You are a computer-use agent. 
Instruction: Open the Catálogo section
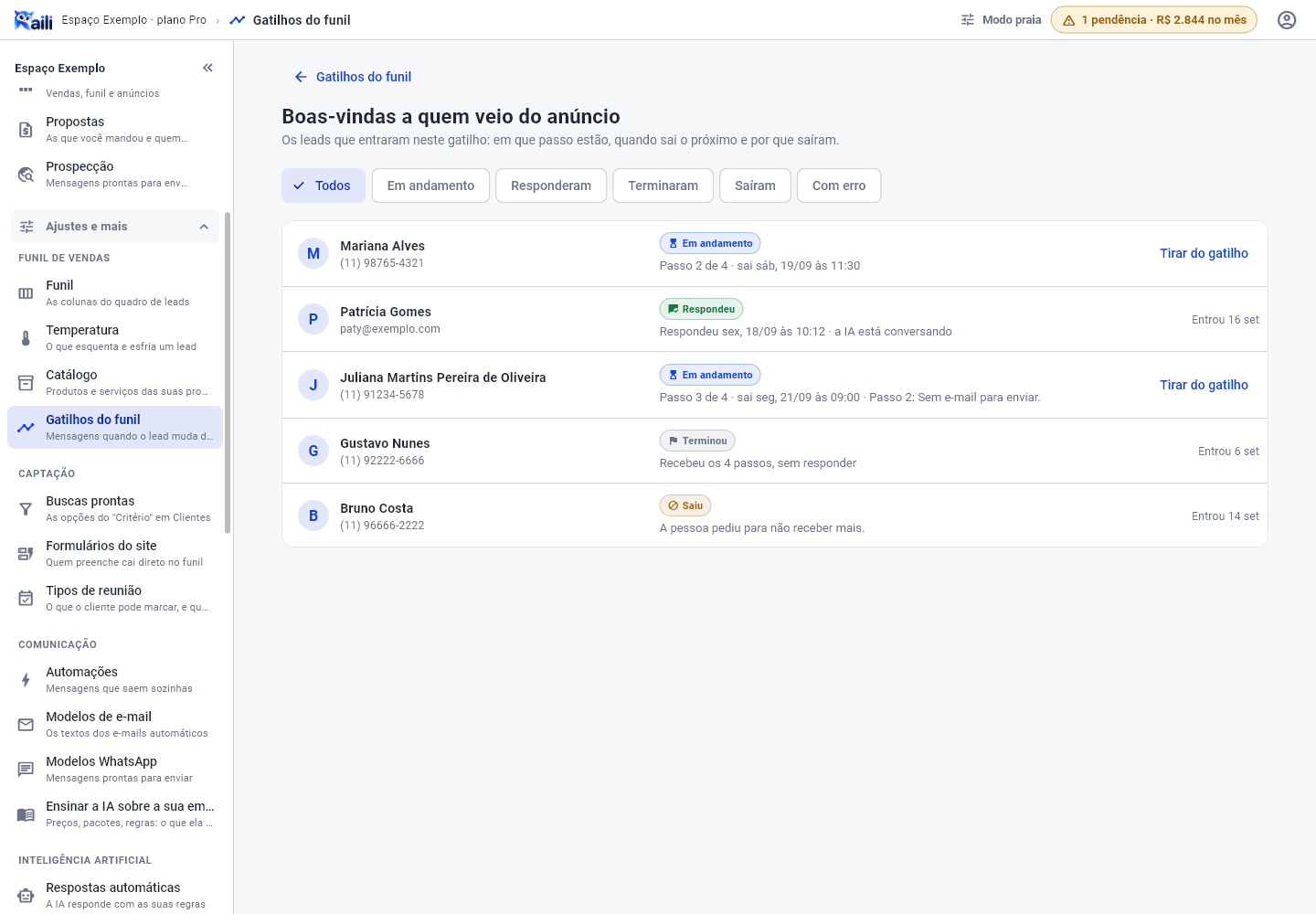(x=115, y=382)
